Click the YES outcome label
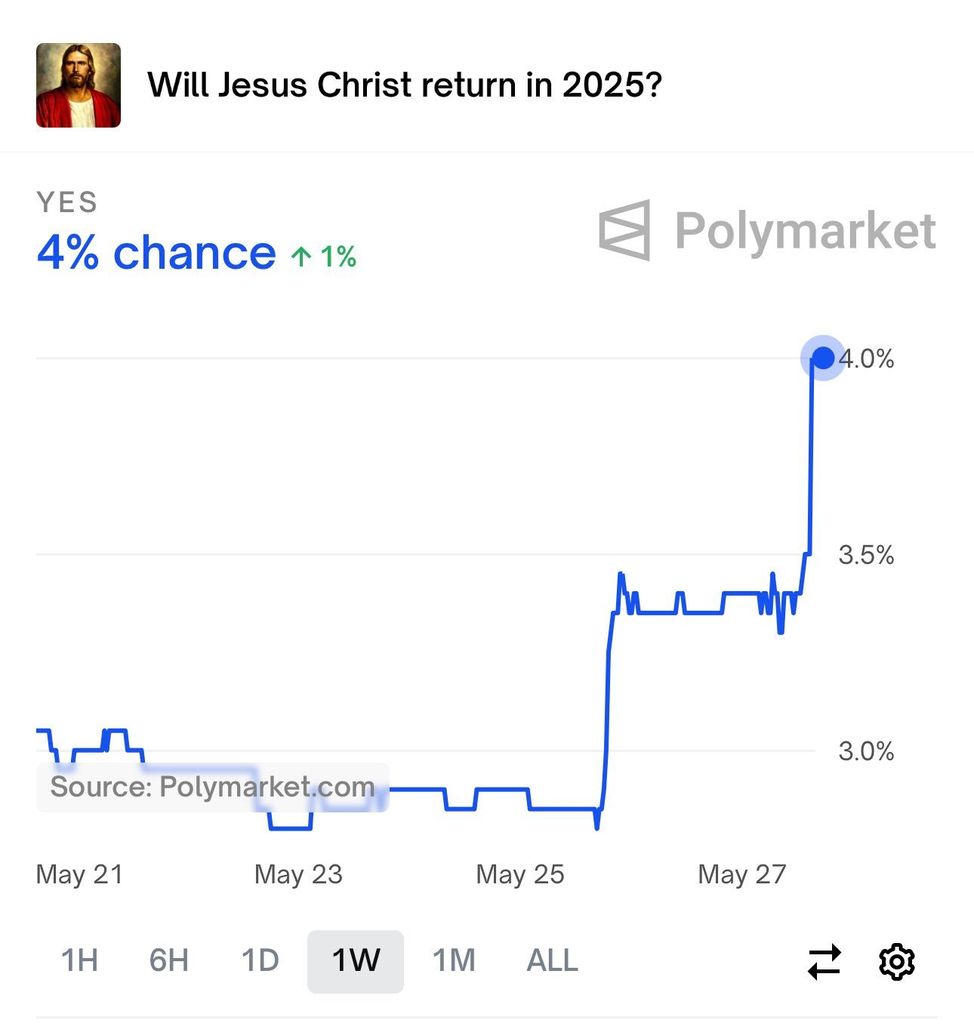Image resolution: width=974 pixels, height=1024 pixels. point(67,202)
